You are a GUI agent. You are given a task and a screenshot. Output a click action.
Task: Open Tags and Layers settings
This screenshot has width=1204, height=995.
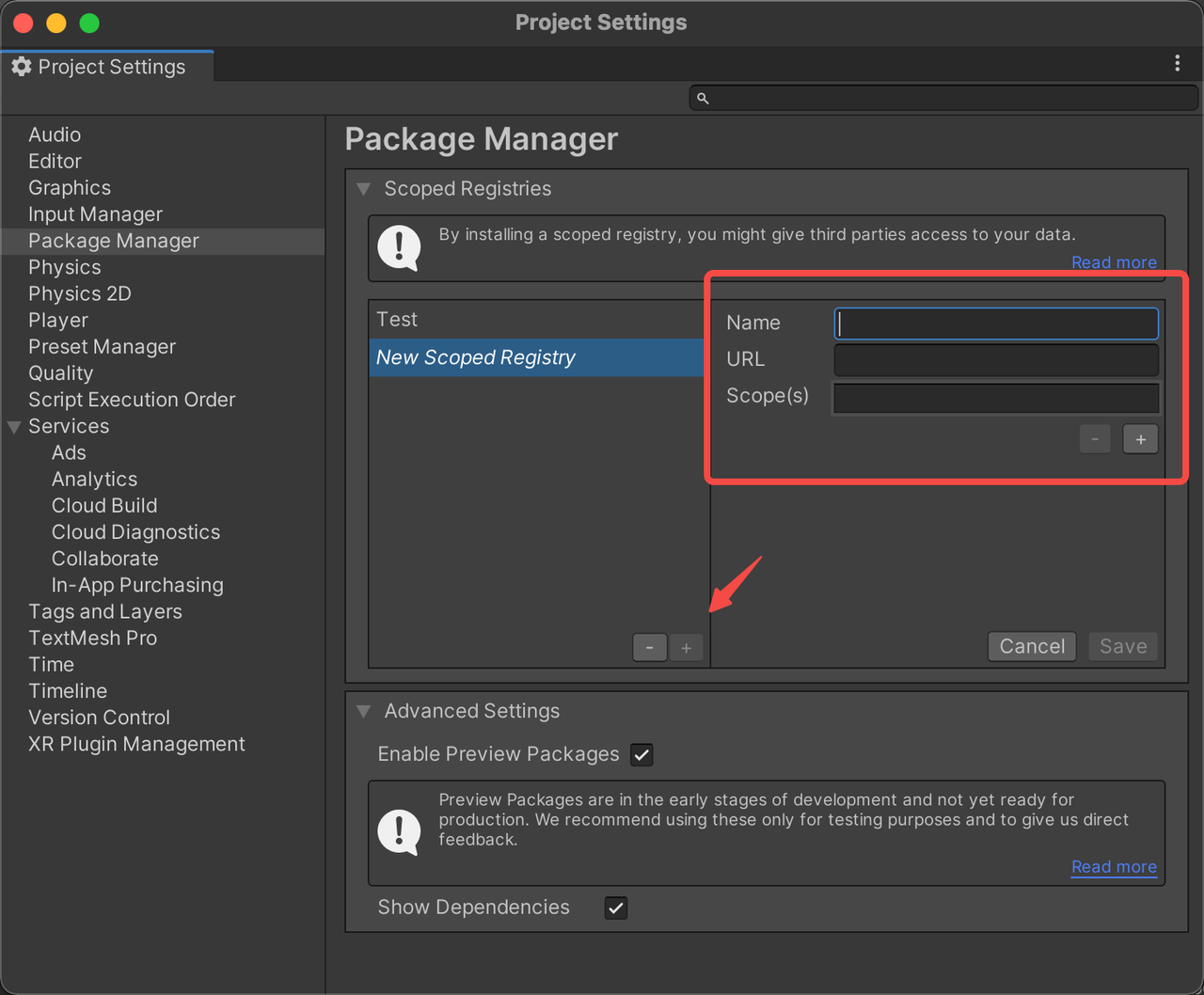[x=105, y=611]
